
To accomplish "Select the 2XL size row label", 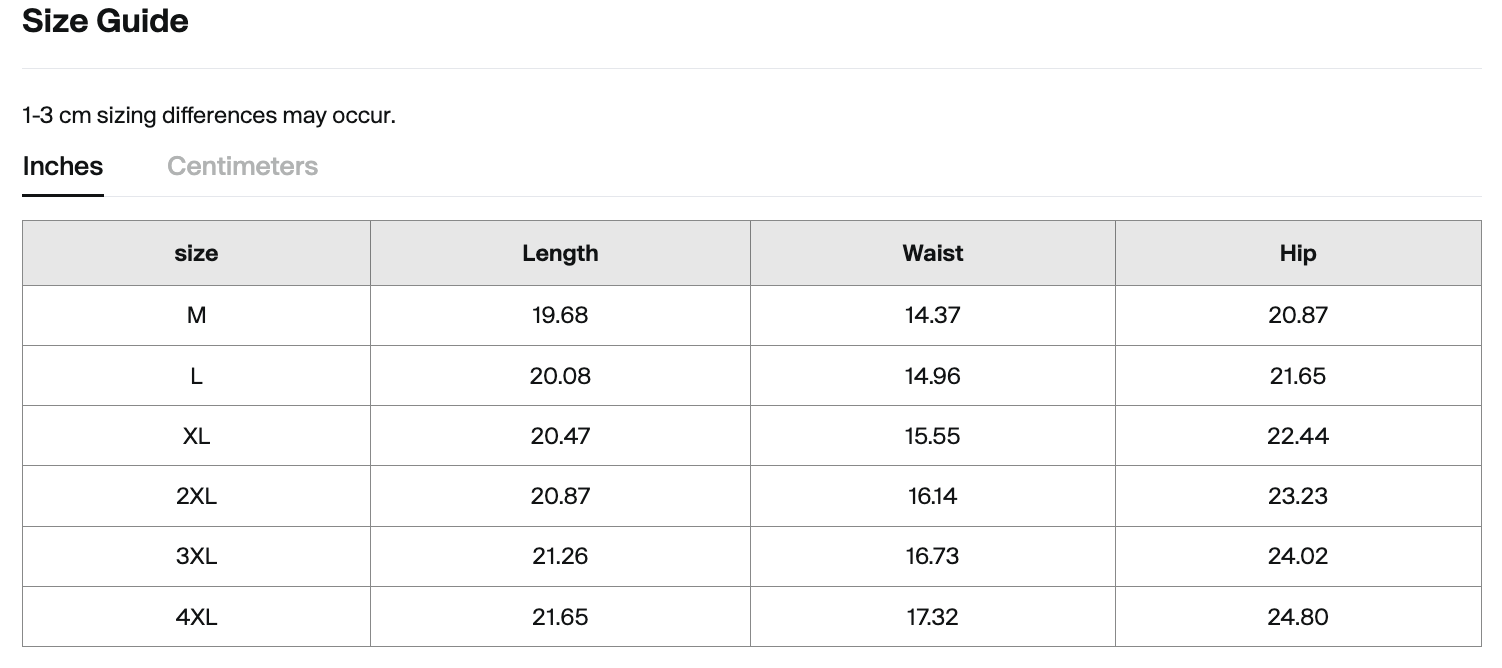I will click(x=196, y=496).
